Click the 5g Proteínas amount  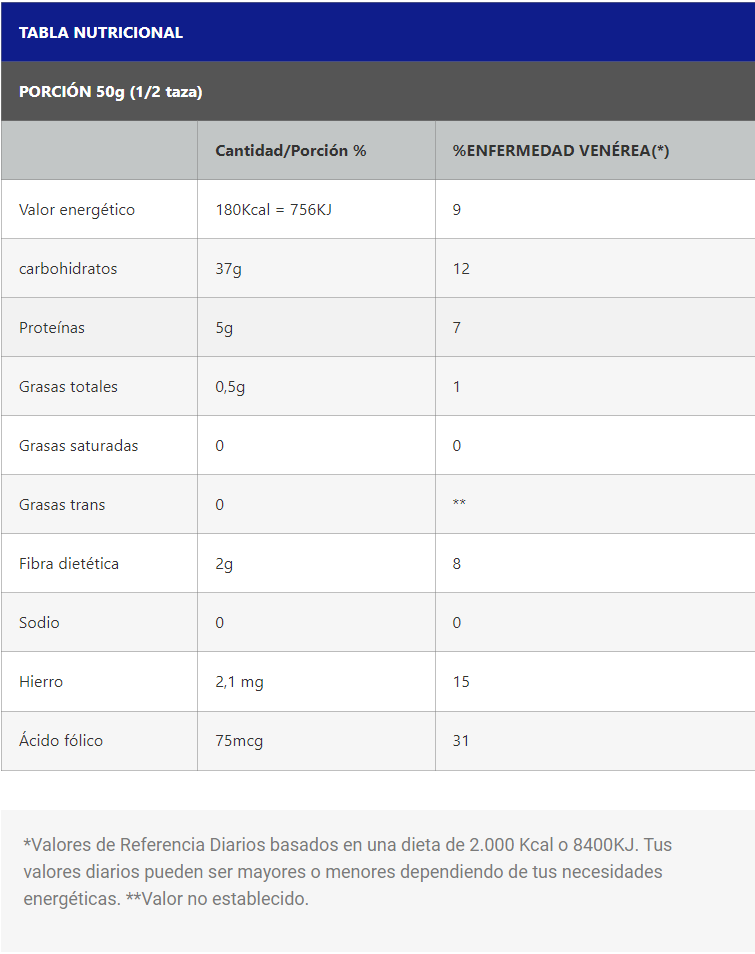tap(224, 327)
